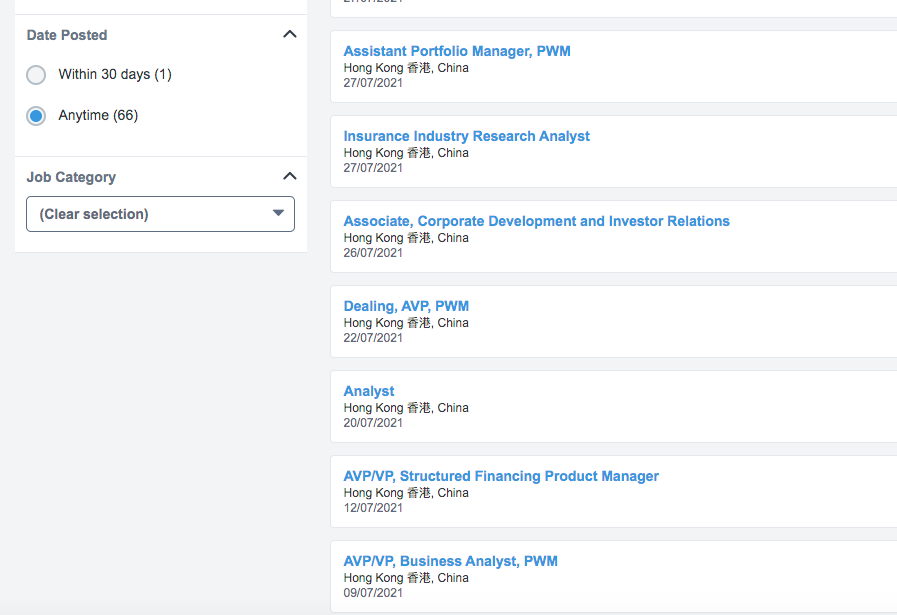Open Assistant Portfolio Manager, PWM job
The image size is (897, 615).
[457, 51]
